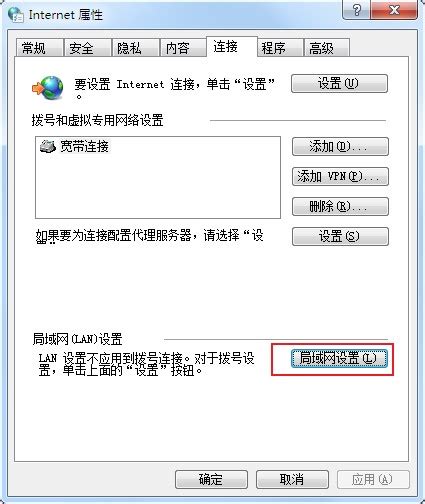This screenshot has width=425, height=504.
Task: Confirm with the 确定 button
Action: tap(211, 479)
